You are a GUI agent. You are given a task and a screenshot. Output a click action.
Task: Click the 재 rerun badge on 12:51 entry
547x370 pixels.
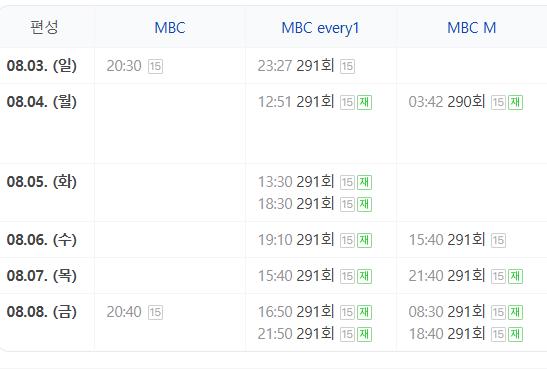coord(364,103)
